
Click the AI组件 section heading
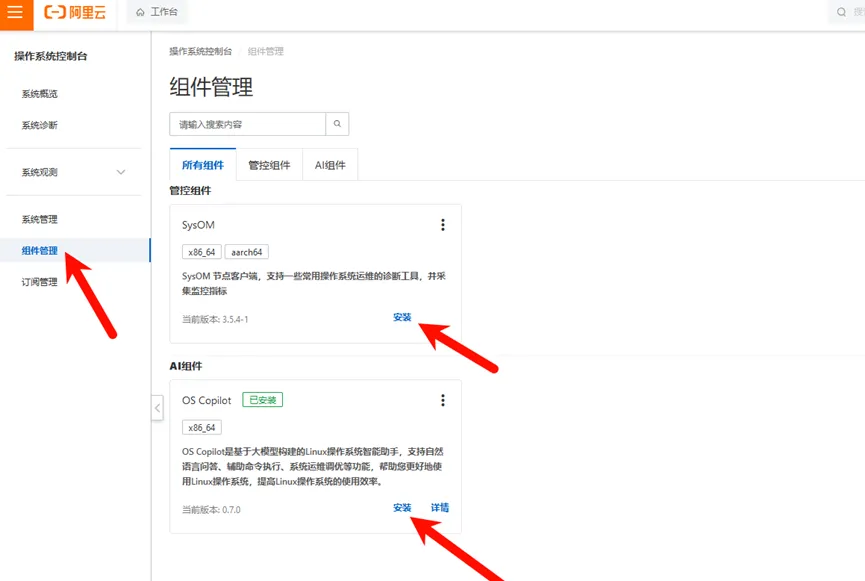(x=186, y=366)
